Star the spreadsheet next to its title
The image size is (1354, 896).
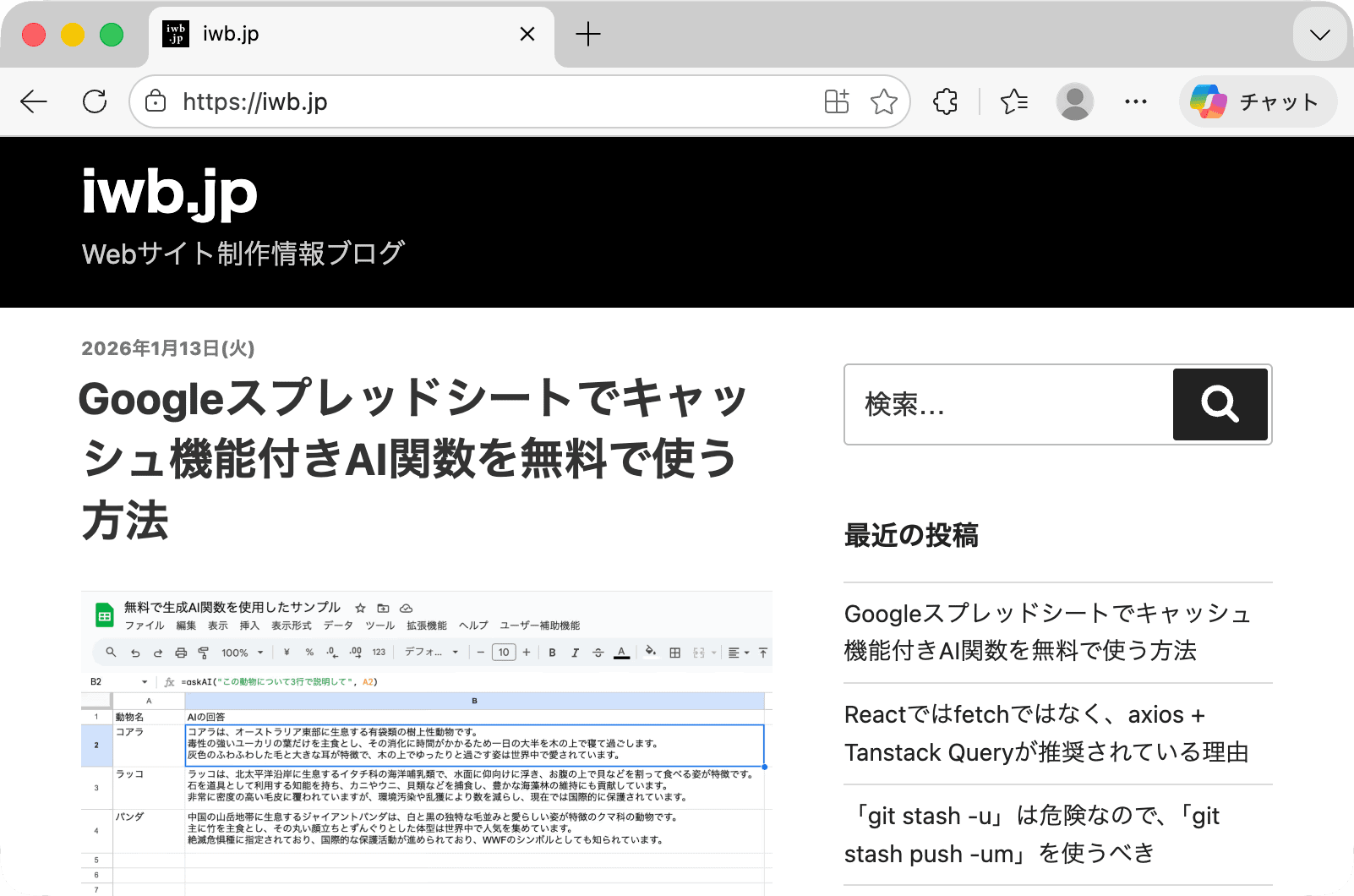(359, 608)
